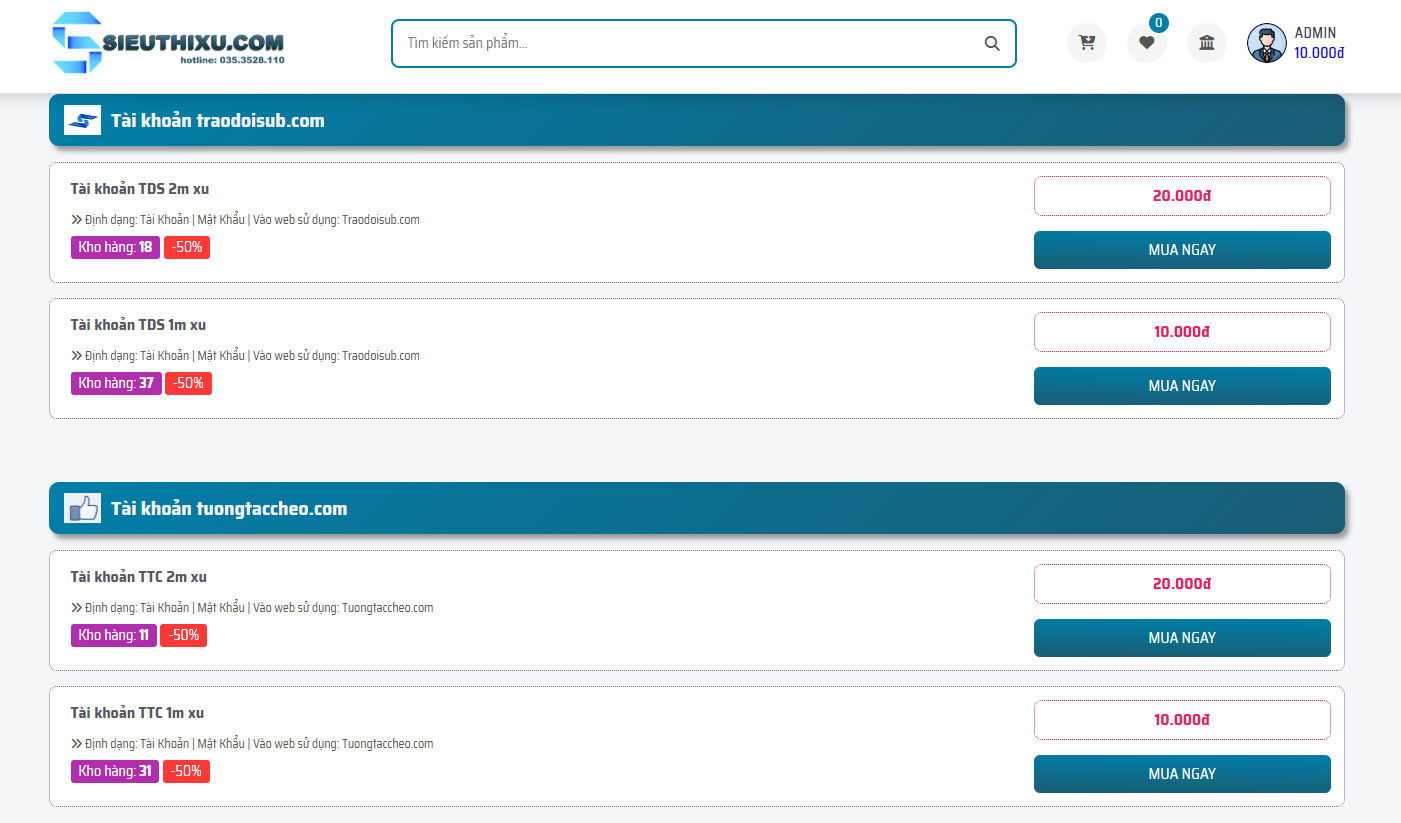Click the traodoisub.com category icon
Image resolution: width=1401 pixels, height=823 pixels.
(82, 120)
